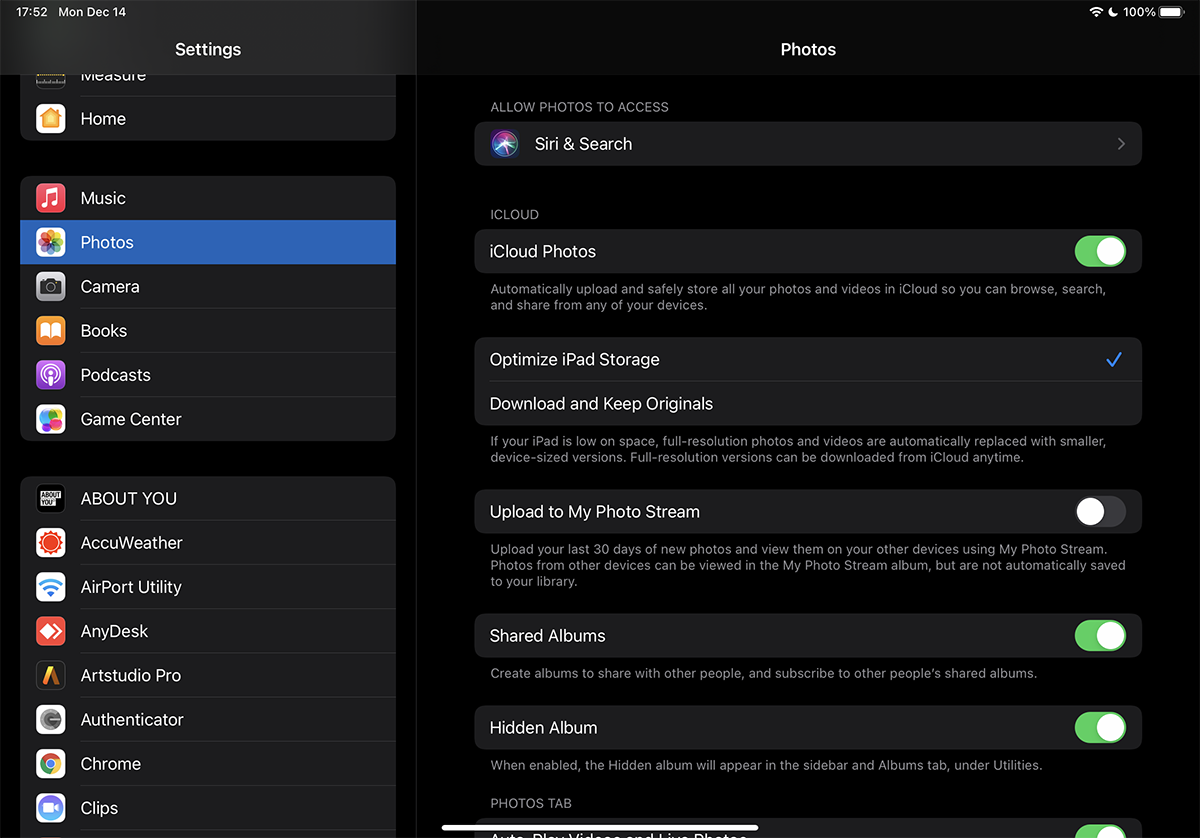
Task: Enable Upload to My Photo Stream
Action: point(1099,512)
